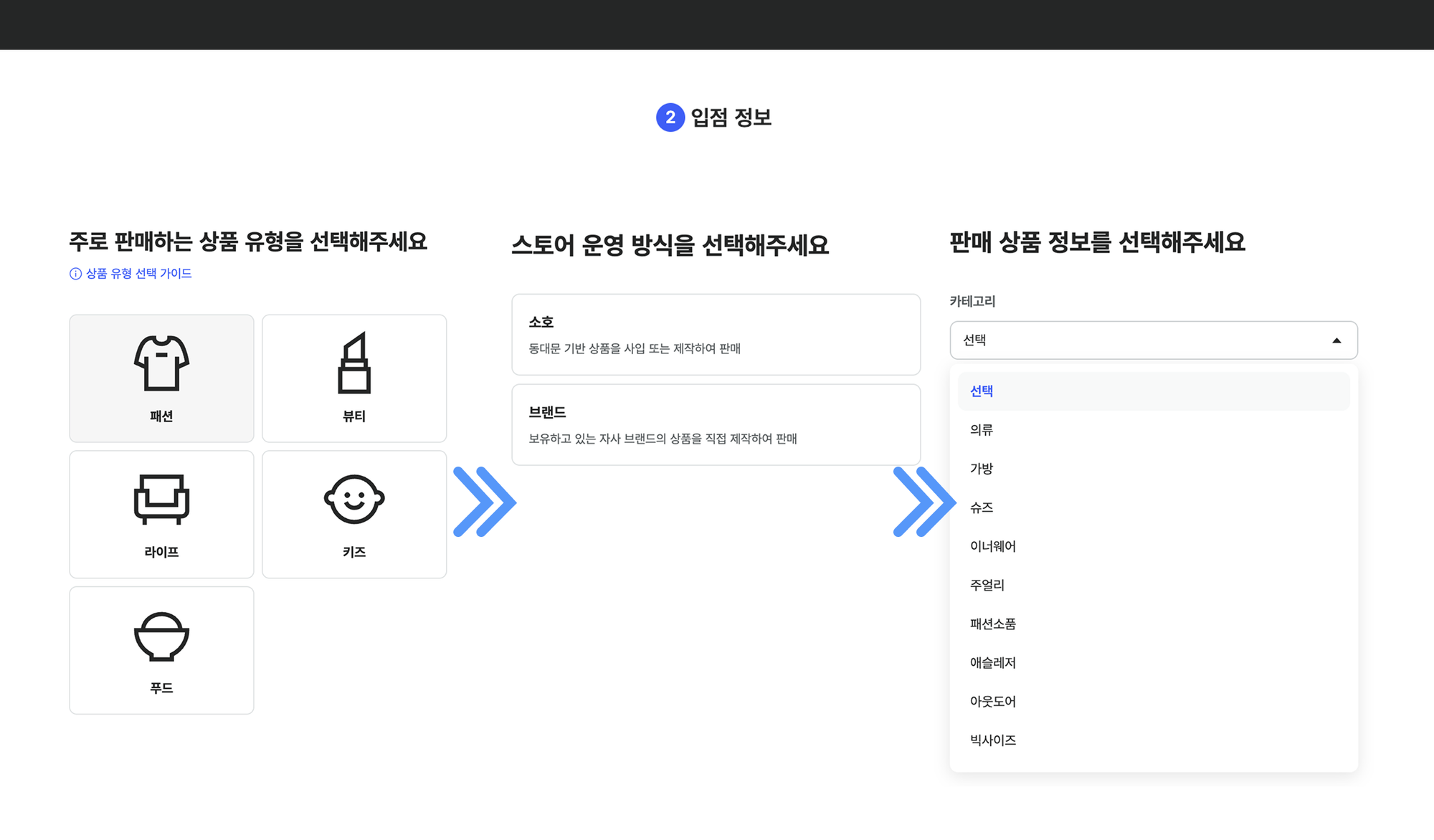The height and width of the screenshot is (840, 1434).
Task: Click the 선택 placeholder option
Action: pyautogui.click(x=980, y=391)
